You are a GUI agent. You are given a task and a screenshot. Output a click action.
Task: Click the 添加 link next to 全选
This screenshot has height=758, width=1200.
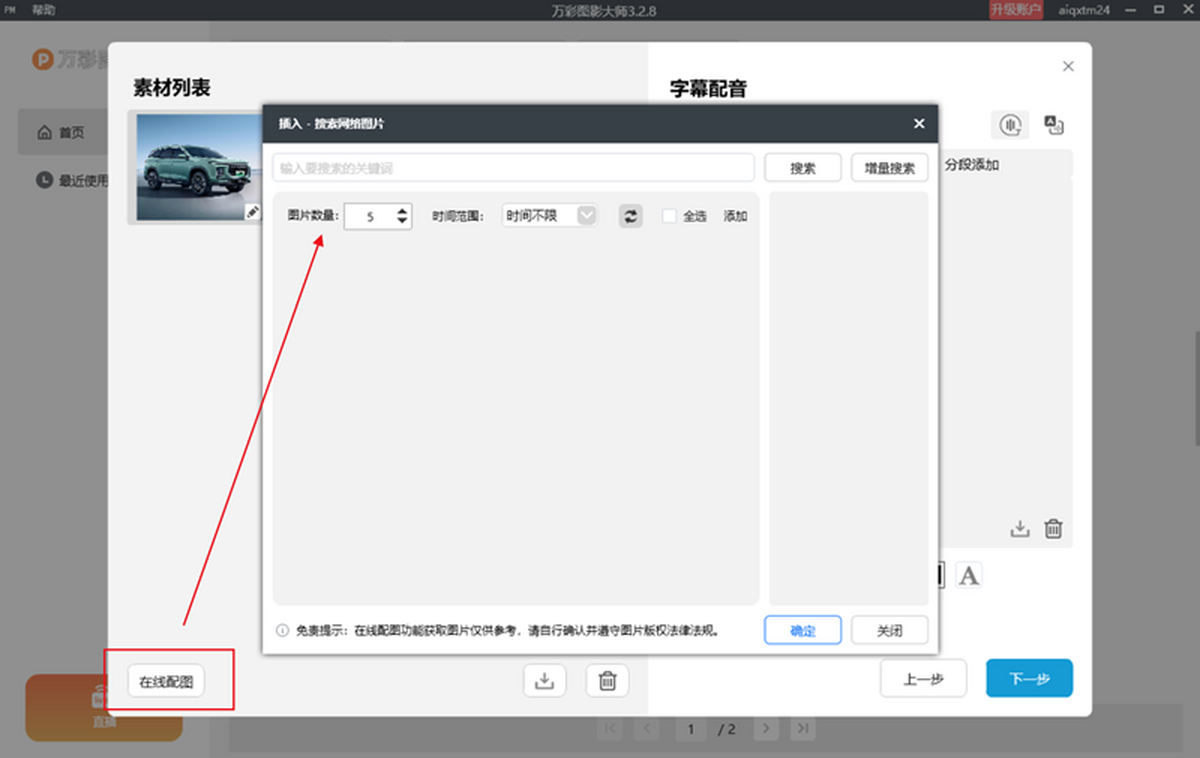pos(735,216)
